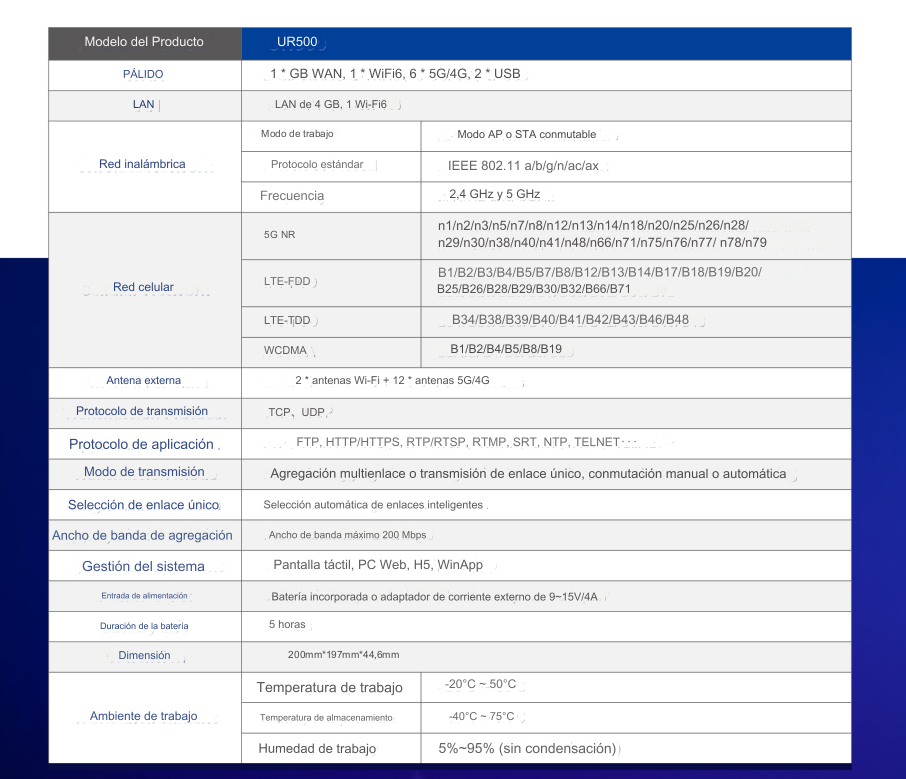Click the 'LTE-FDD' sub-label
This screenshot has width=906, height=779.
pyautogui.click(x=286, y=283)
